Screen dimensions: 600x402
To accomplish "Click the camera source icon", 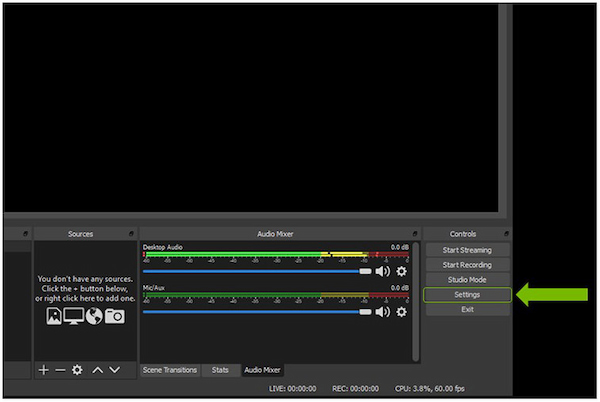I will [115, 316].
